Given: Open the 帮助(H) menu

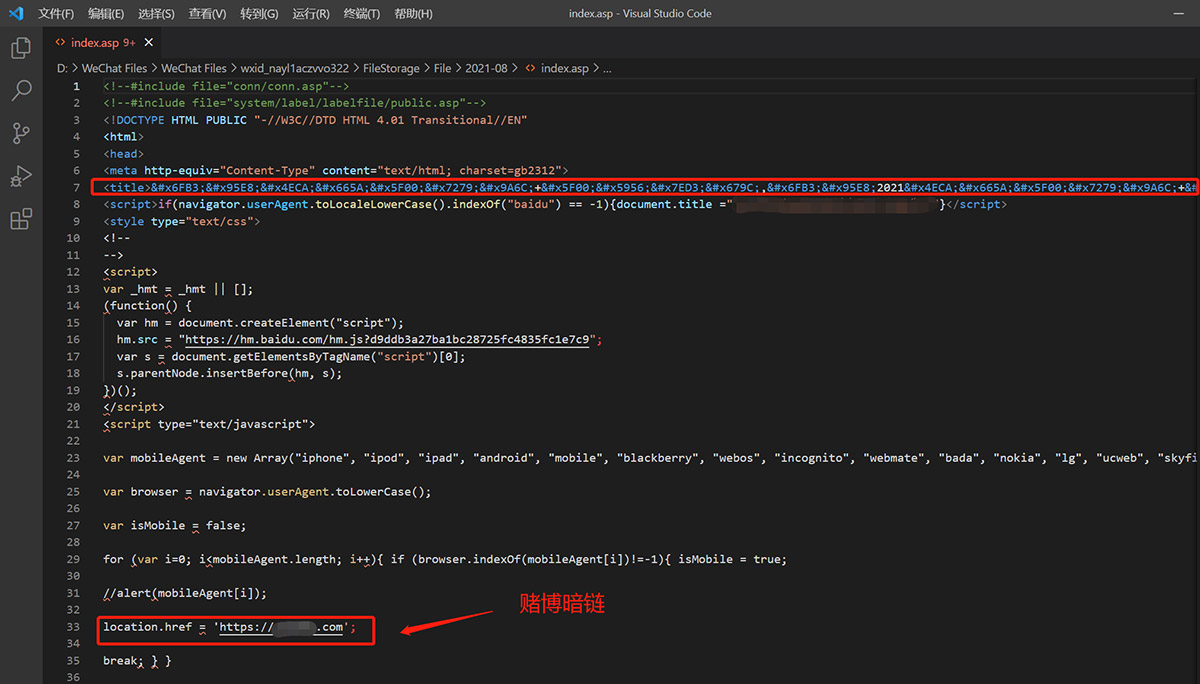Looking at the screenshot, I should click(x=413, y=14).
